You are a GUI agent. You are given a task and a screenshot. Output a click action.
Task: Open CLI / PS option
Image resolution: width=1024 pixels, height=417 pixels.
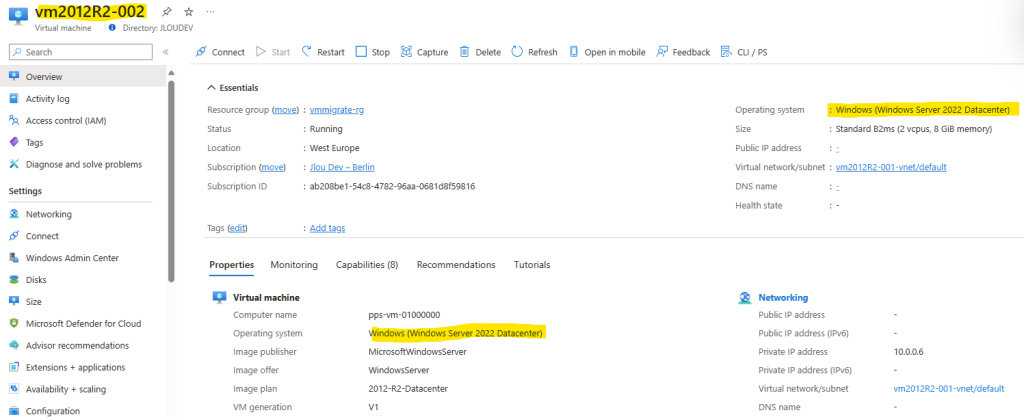744,52
